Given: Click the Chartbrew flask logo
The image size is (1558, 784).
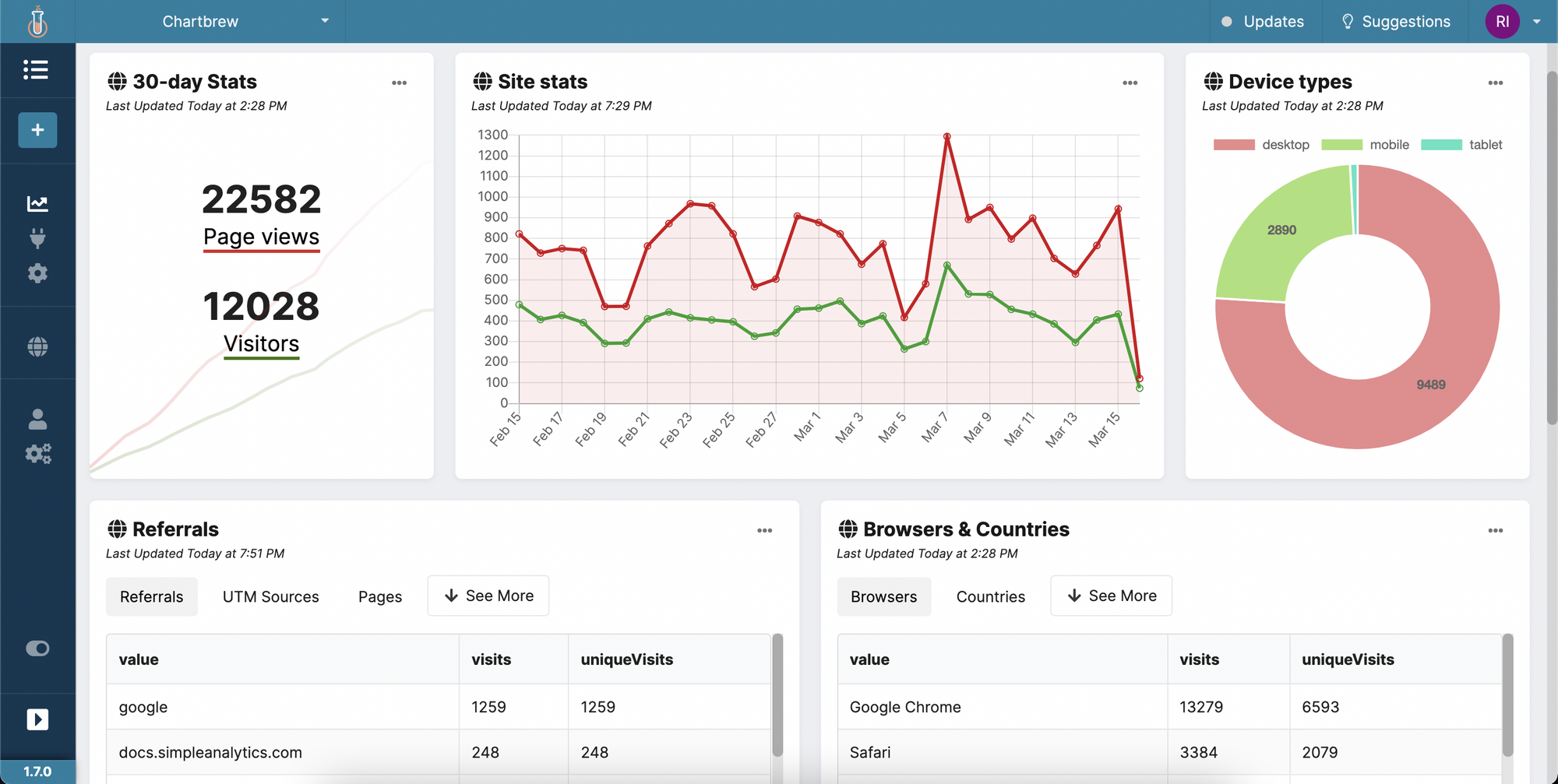Looking at the screenshot, I should click(x=37, y=22).
